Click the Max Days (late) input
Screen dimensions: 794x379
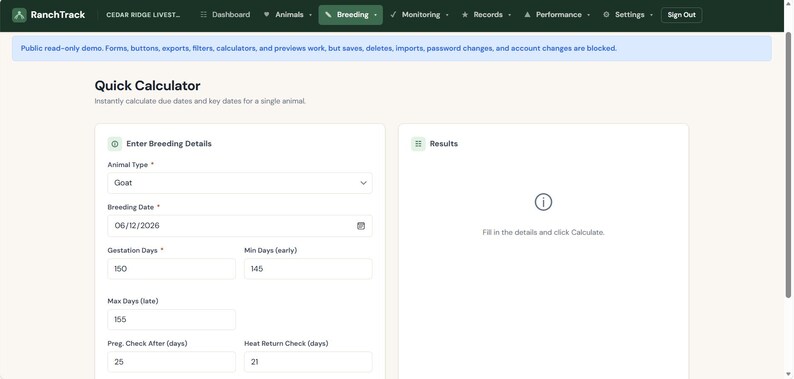click(x=171, y=320)
